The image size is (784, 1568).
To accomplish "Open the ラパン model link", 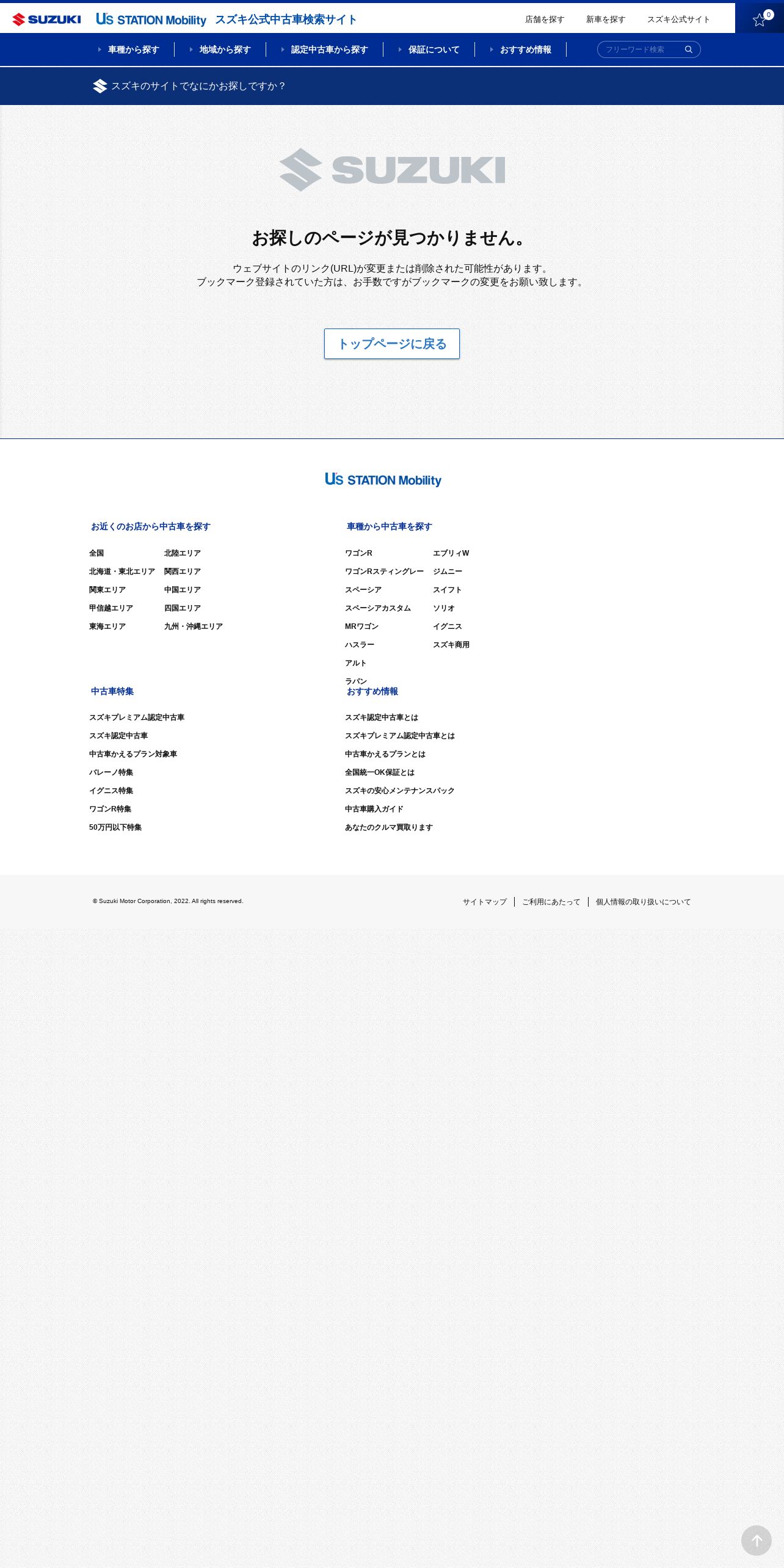I will coord(356,681).
